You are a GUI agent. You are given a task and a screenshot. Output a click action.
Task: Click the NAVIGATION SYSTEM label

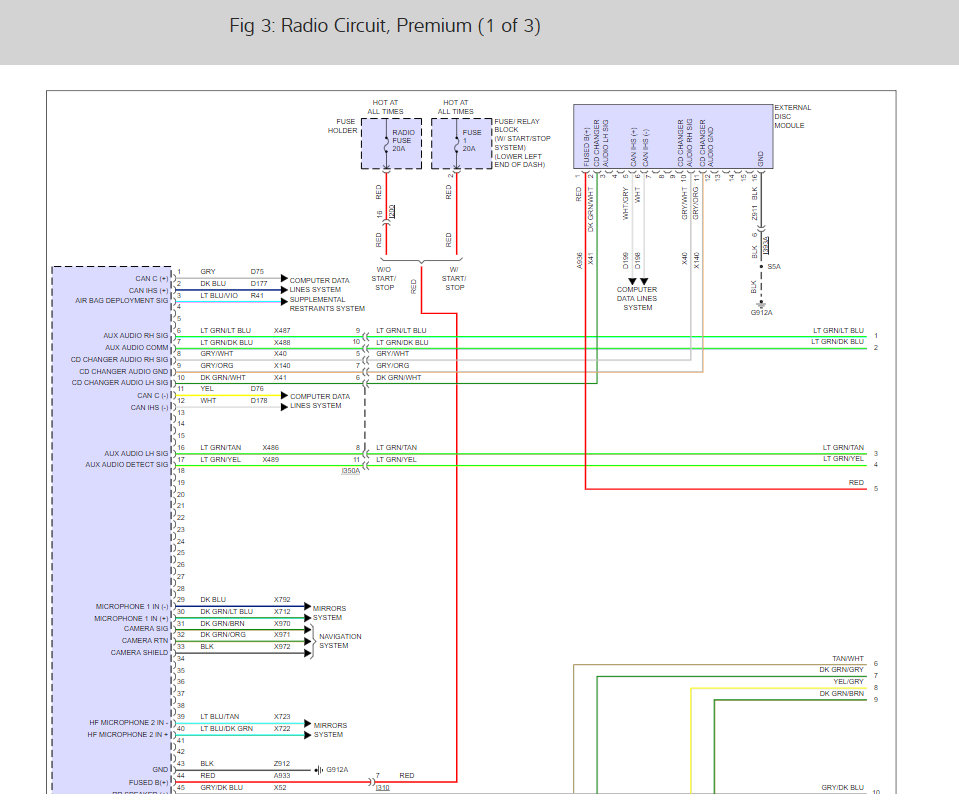[x=340, y=641]
